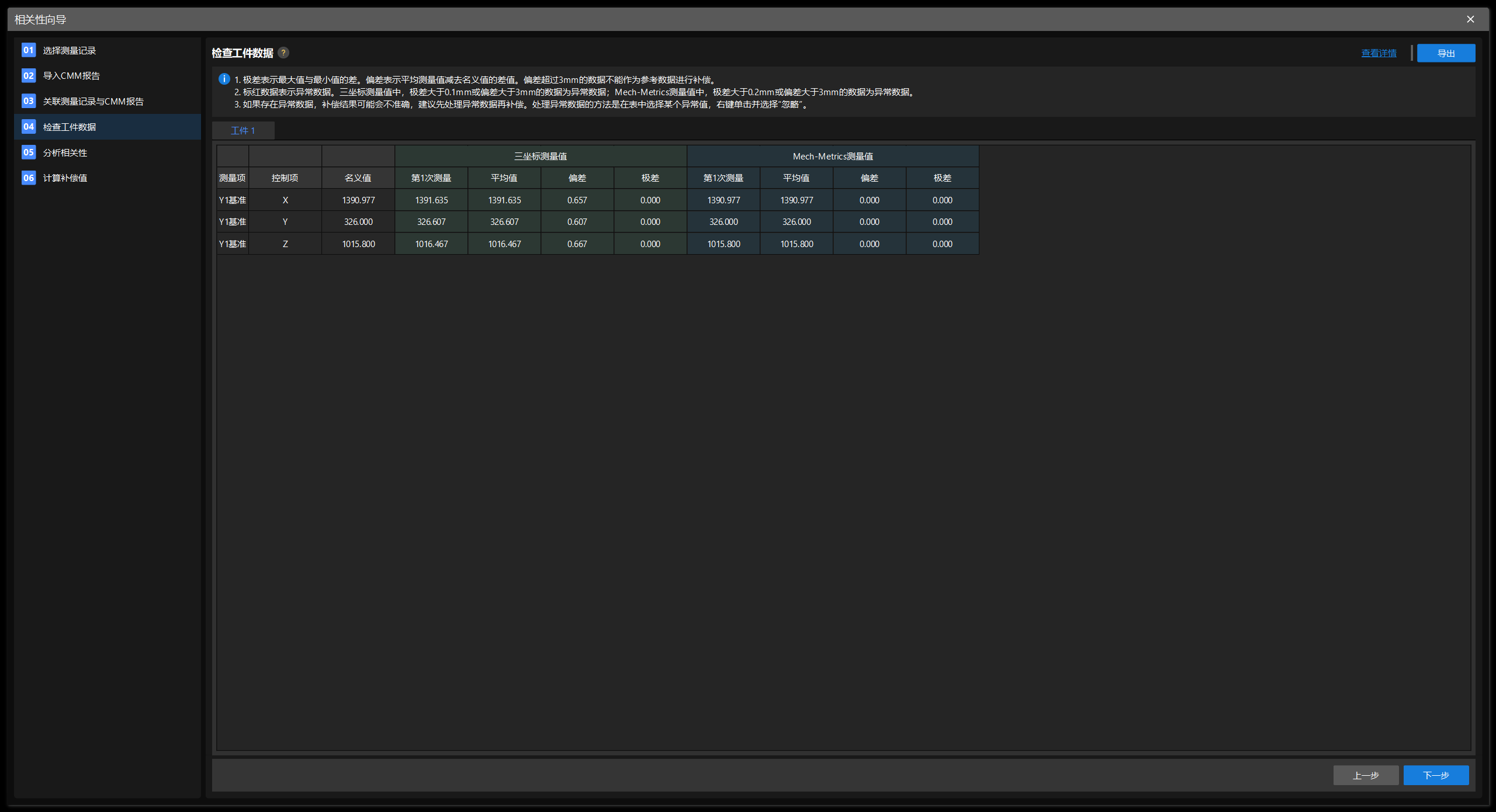Select the 三坐标测量值 header group
Screen dimensions: 1496x812
pos(541,156)
